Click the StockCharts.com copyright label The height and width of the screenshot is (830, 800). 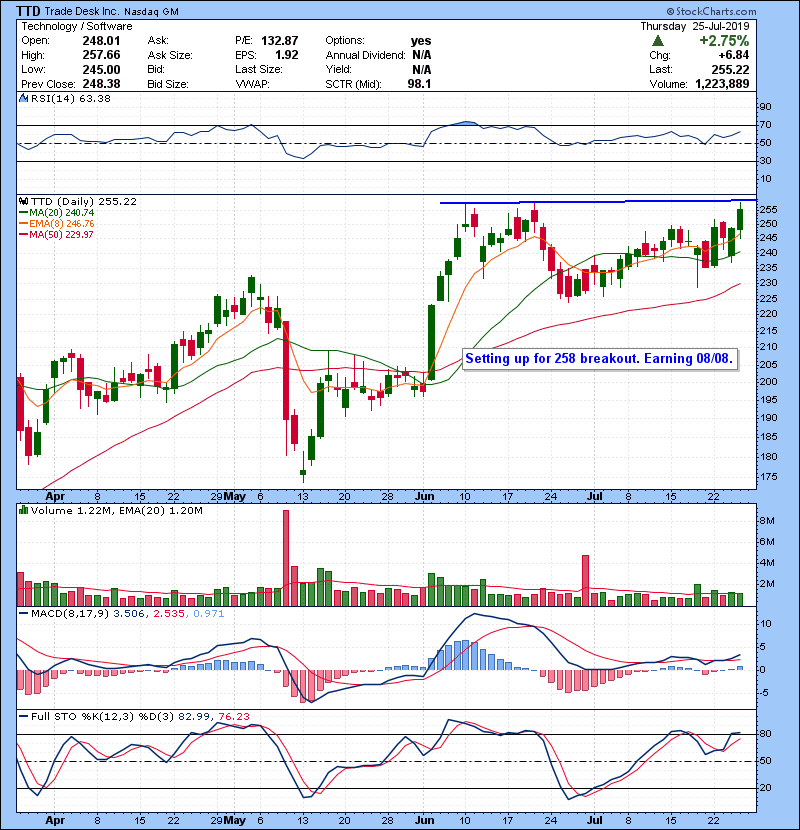tap(711, 11)
